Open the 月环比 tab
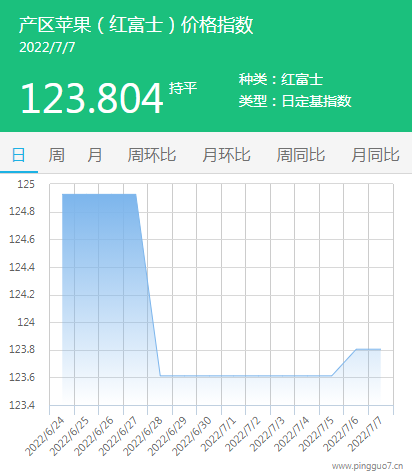 [x=226, y=155]
